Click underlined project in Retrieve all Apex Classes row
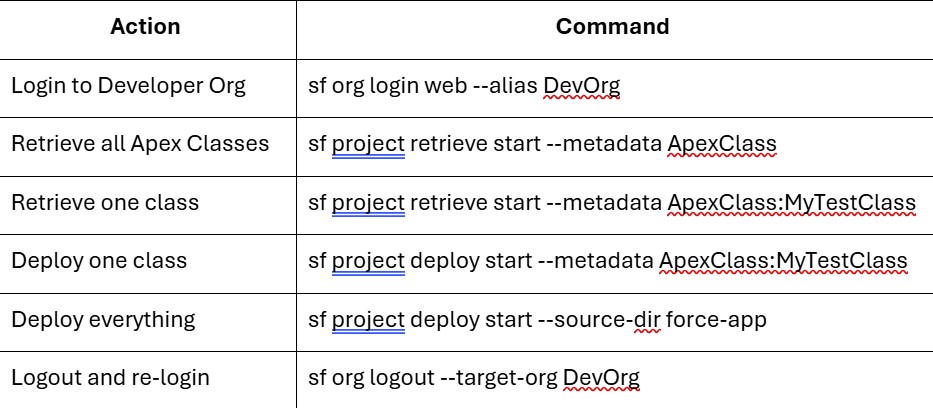This screenshot has height=408, width=933. 368,144
